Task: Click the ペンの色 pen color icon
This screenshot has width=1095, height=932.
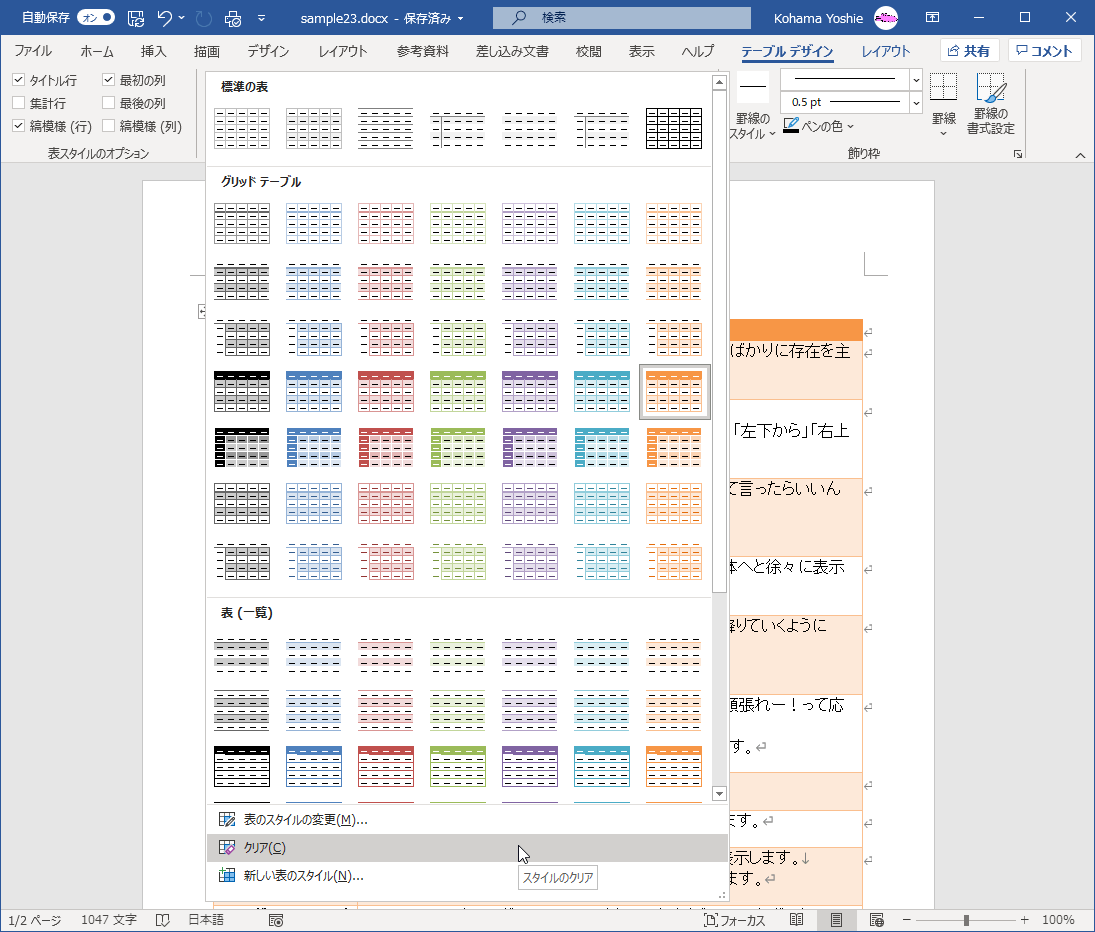Action: click(x=791, y=126)
